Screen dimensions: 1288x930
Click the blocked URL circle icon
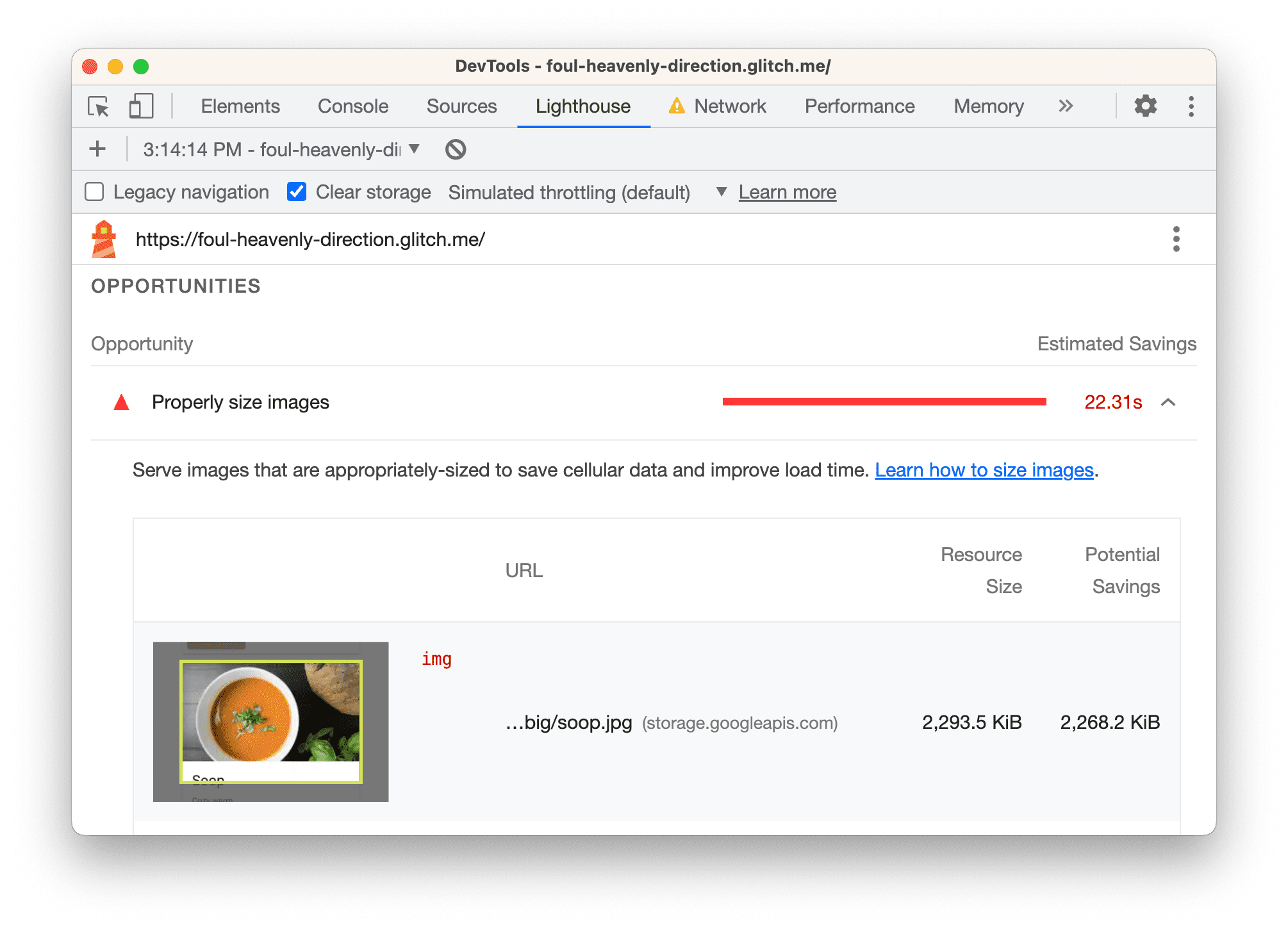(455, 149)
